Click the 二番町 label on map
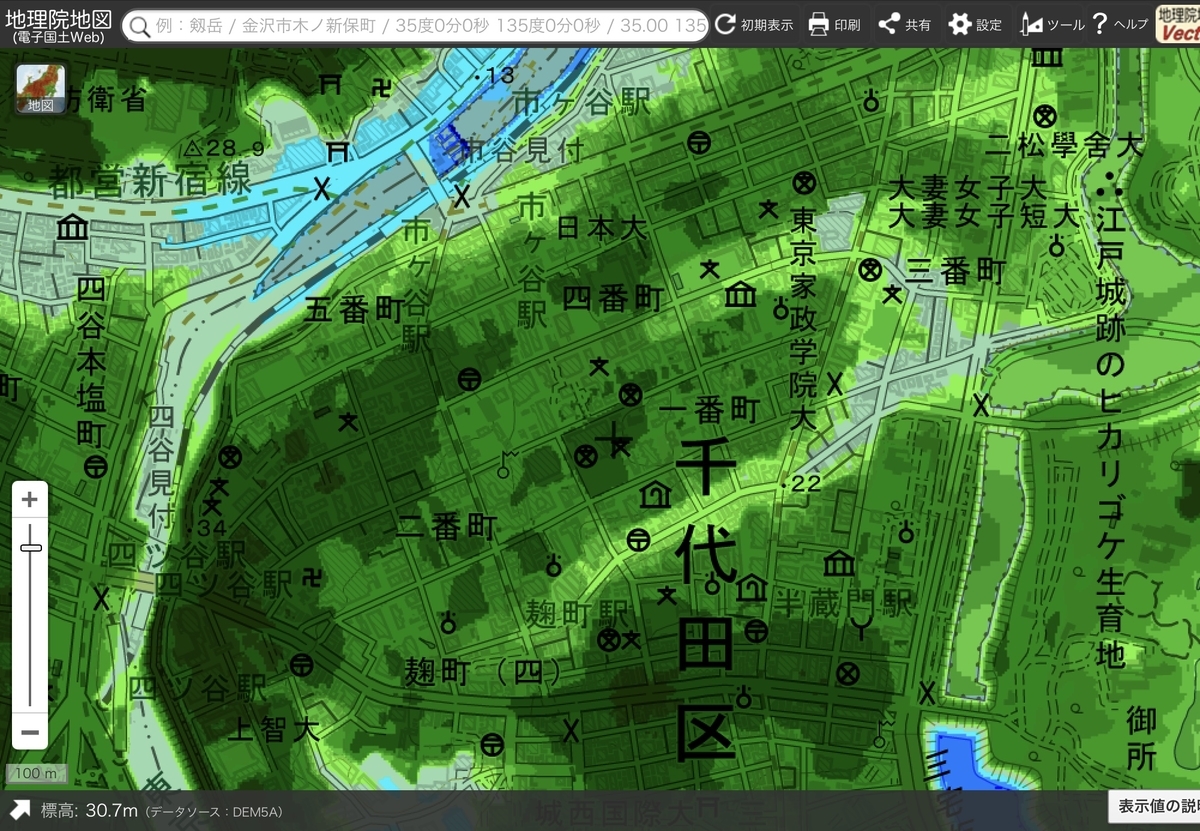This screenshot has width=1200, height=831. [x=446, y=527]
